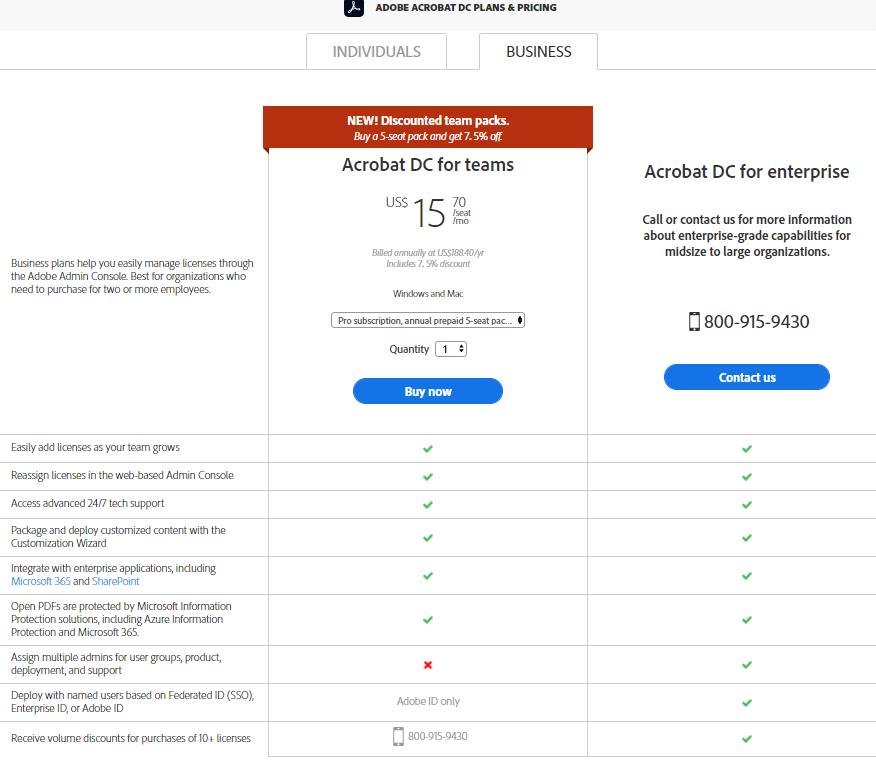Click the phone icon in volume discounts row

coord(398,736)
